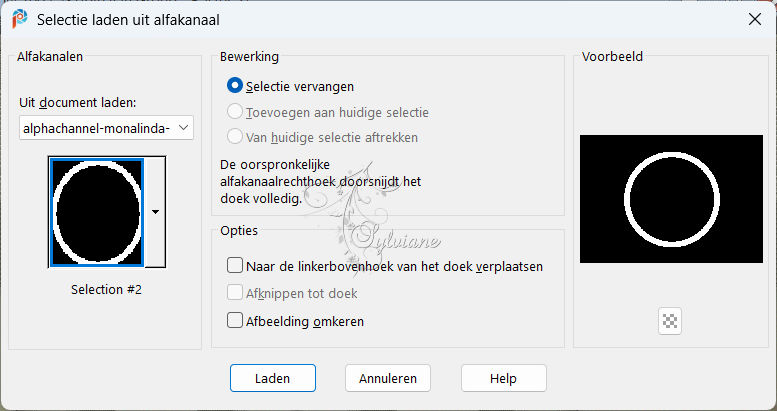The image size is (777, 411).
Task: Close the Selectie laden uit alfakanaal dialog
Action: [x=755, y=19]
